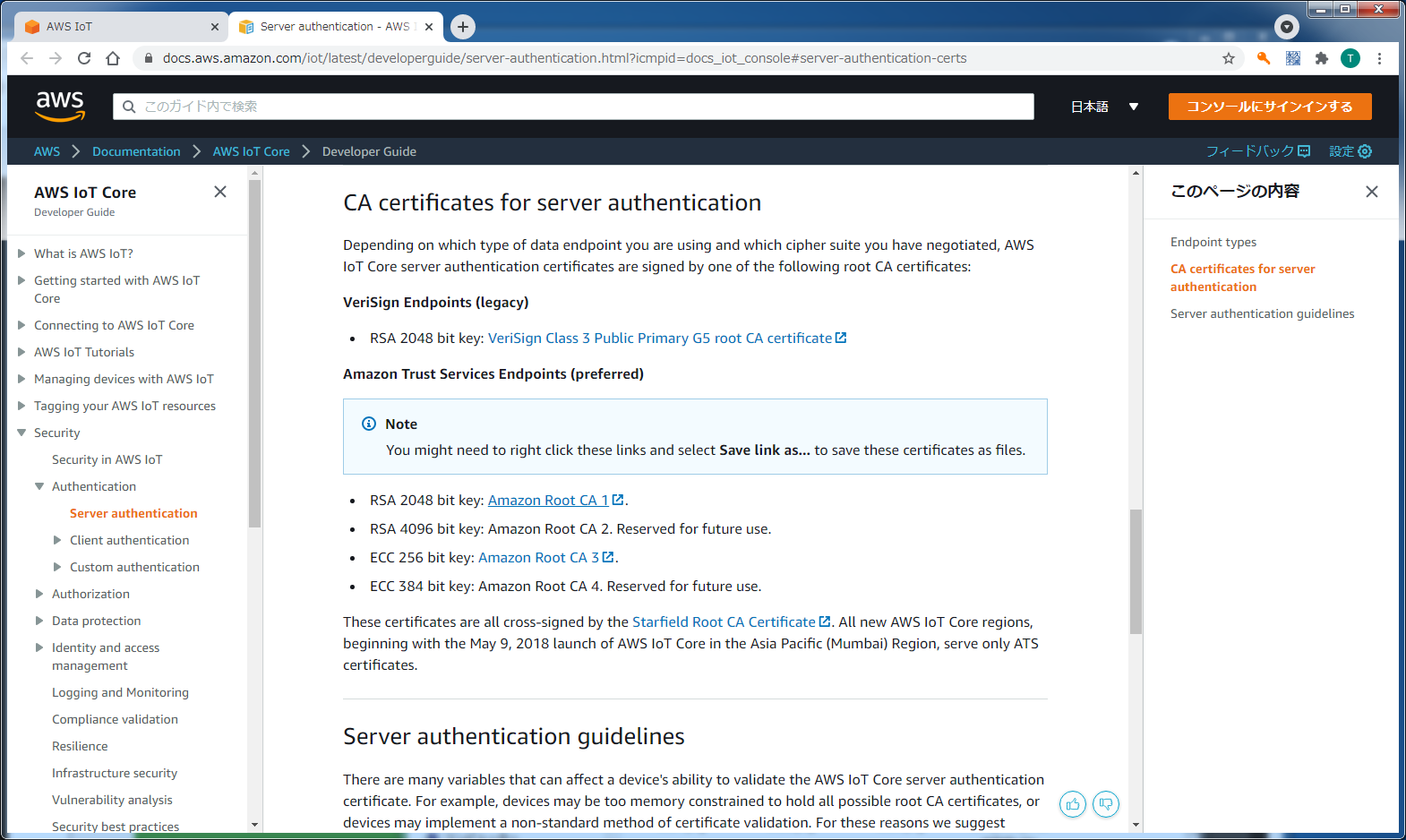The width and height of the screenshot is (1406, 840).
Task: Click the address bar URL
Action: point(564,58)
